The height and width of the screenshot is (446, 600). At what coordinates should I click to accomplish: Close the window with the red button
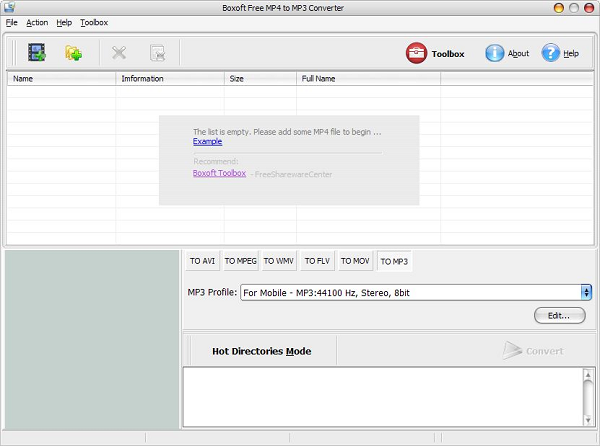click(589, 8)
